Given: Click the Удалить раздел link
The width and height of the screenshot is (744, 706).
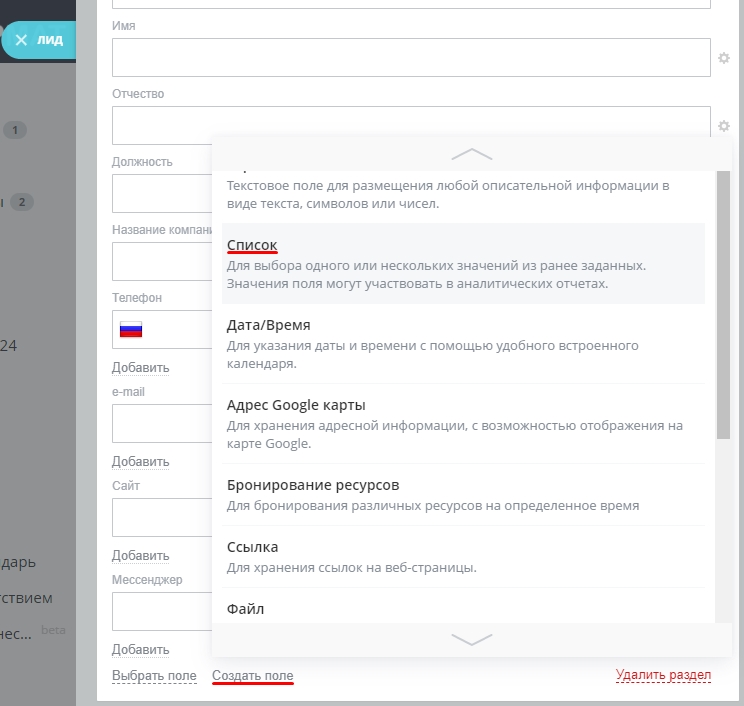Looking at the screenshot, I should [x=663, y=674].
